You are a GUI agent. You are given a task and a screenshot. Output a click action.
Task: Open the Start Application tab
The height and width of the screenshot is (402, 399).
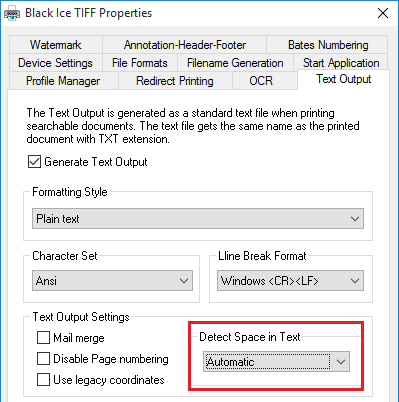pyautogui.click(x=341, y=63)
